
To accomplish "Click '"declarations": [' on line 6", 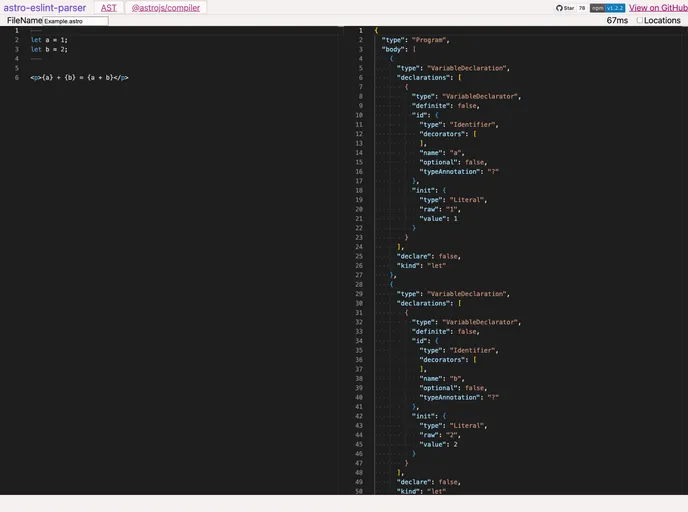I will point(429,78).
